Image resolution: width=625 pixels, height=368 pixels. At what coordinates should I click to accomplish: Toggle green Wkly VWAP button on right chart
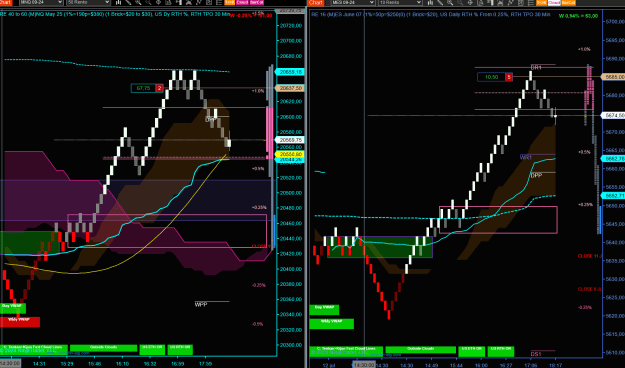332,323
